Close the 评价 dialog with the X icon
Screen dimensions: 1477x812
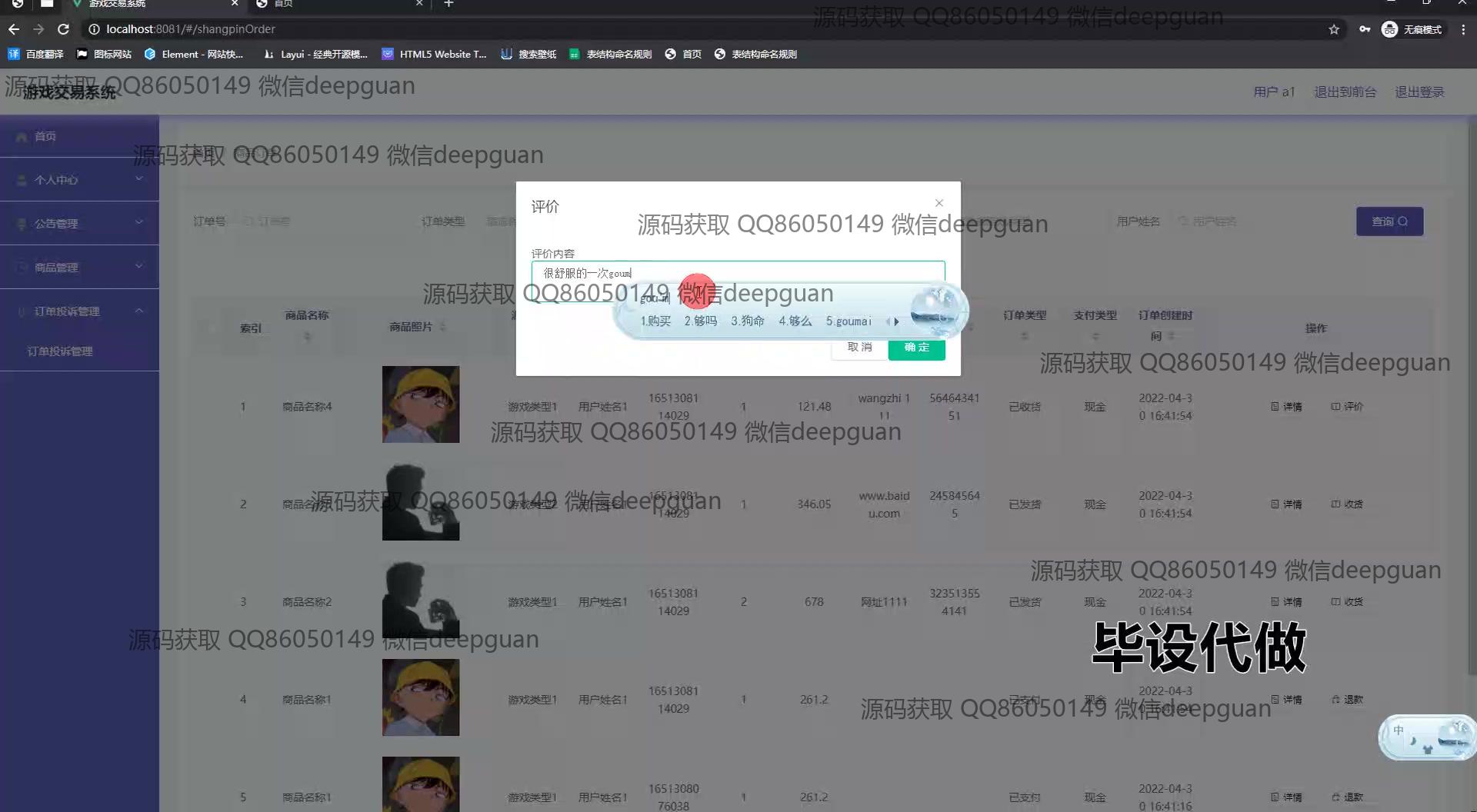(939, 203)
